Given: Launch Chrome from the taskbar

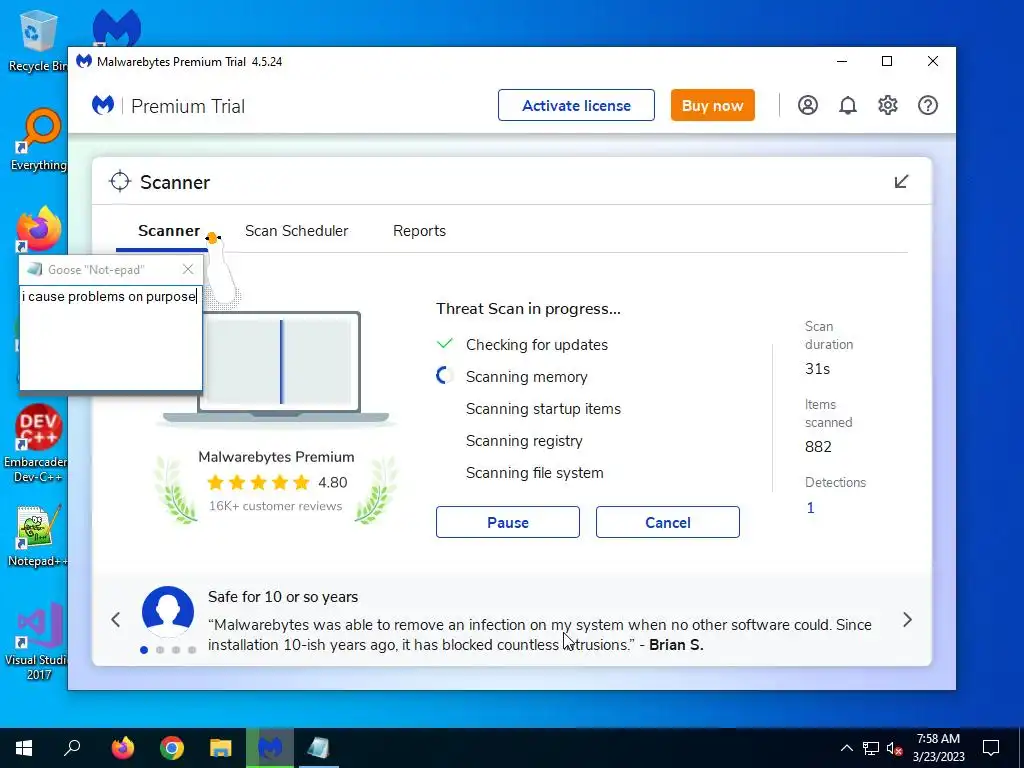Looking at the screenshot, I should point(172,748).
